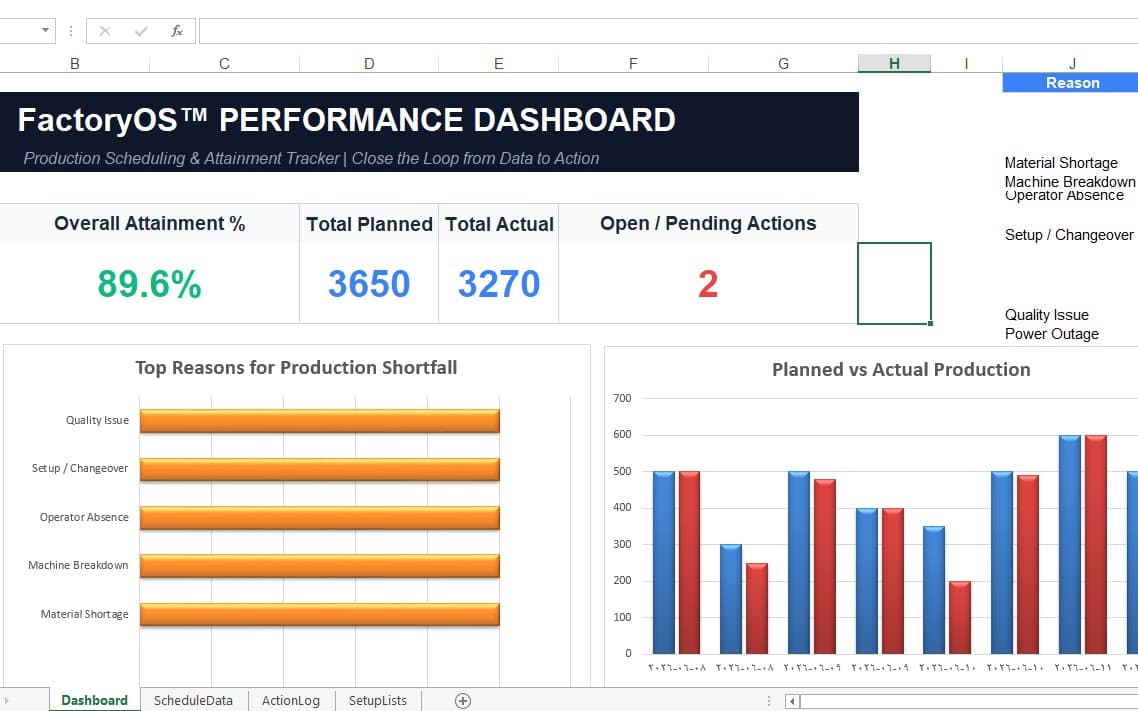Select column J header
The height and width of the screenshot is (711, 1138).
click(x=1071, y=64)
